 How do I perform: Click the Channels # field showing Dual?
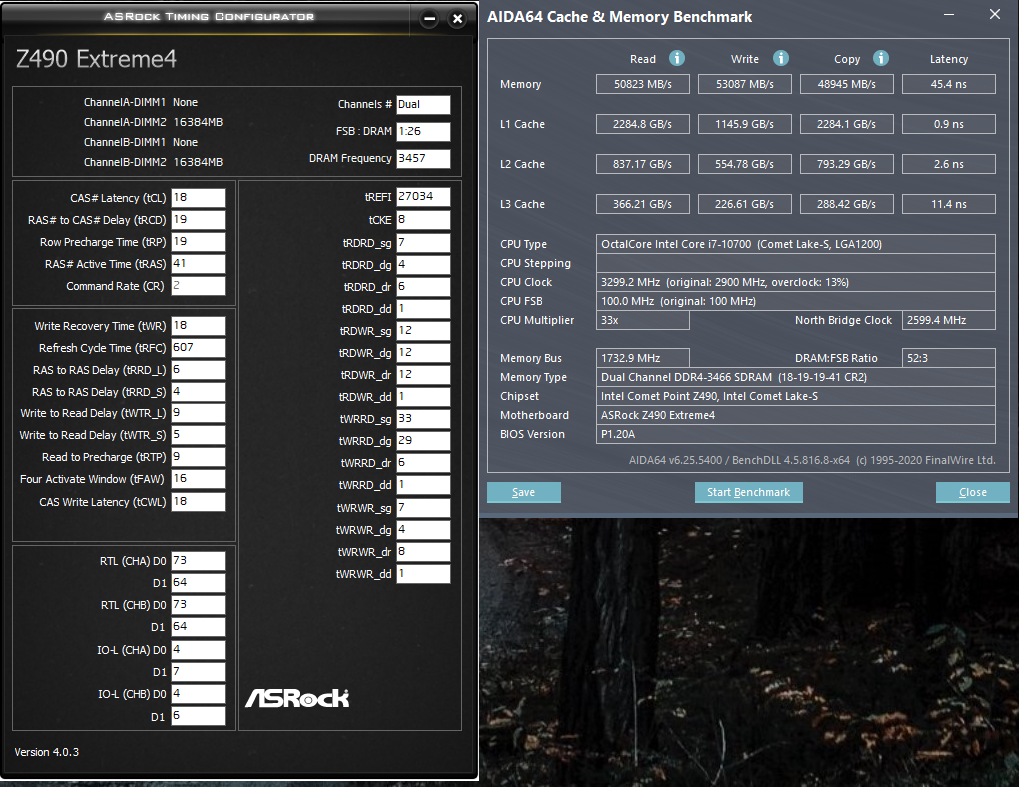click(423, 105)
